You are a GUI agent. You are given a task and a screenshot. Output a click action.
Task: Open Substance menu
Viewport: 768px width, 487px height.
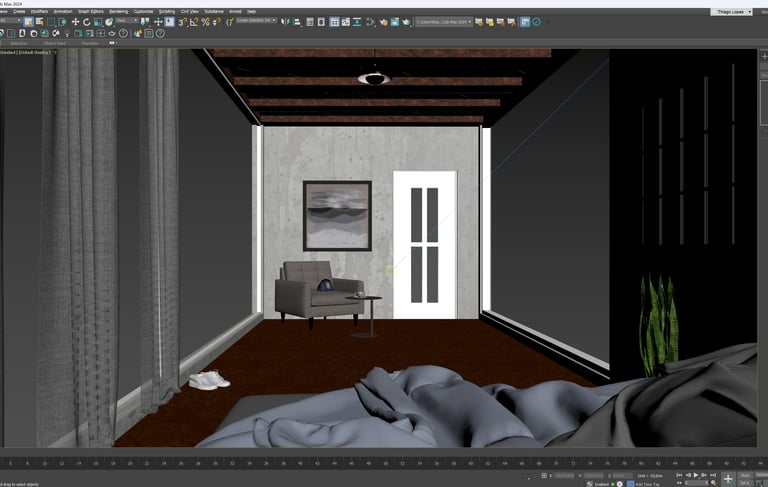click(x=214, y=11)
